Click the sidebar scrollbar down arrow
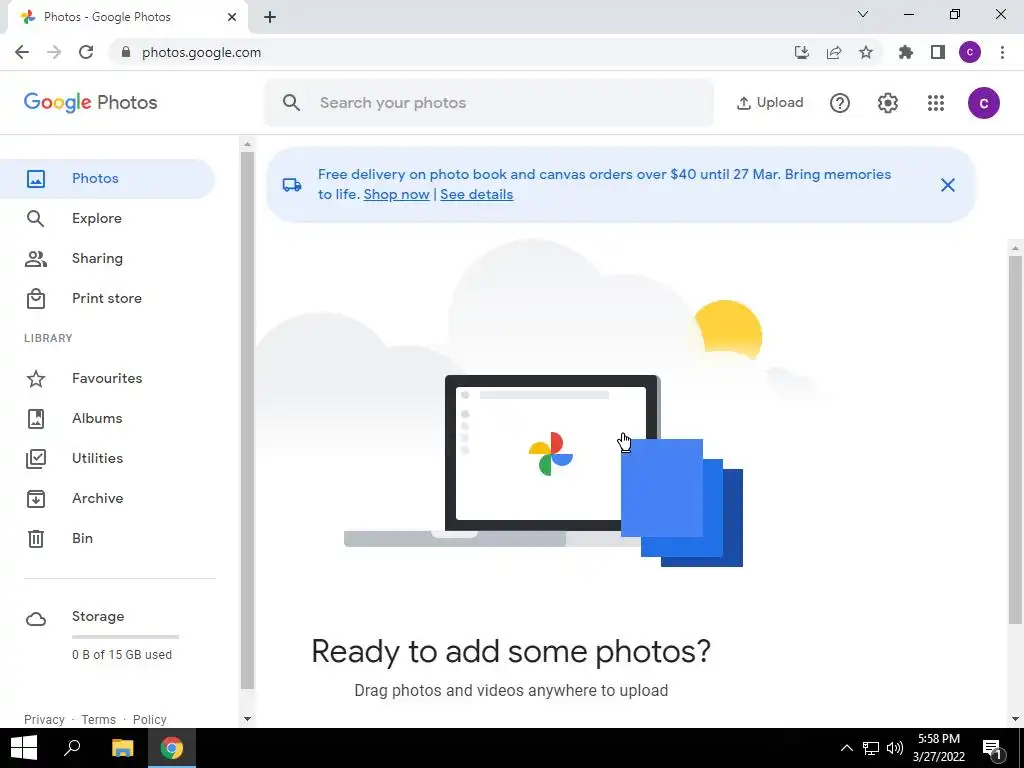 (247, 719)
